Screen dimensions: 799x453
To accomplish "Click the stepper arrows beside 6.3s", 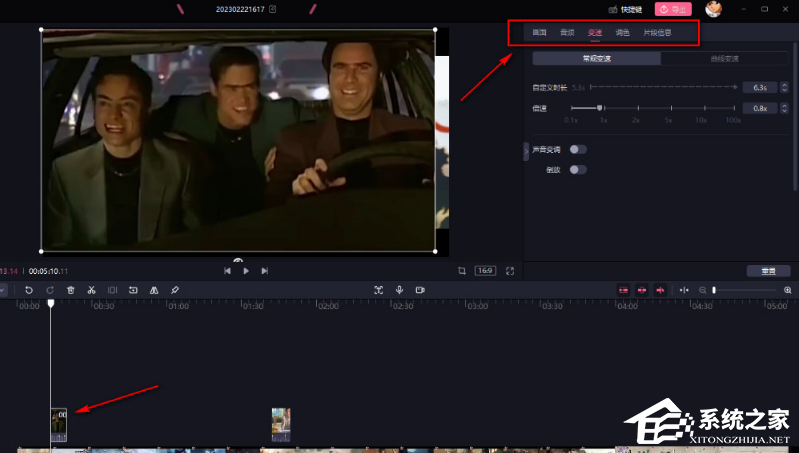I will (x=784, y=88).
